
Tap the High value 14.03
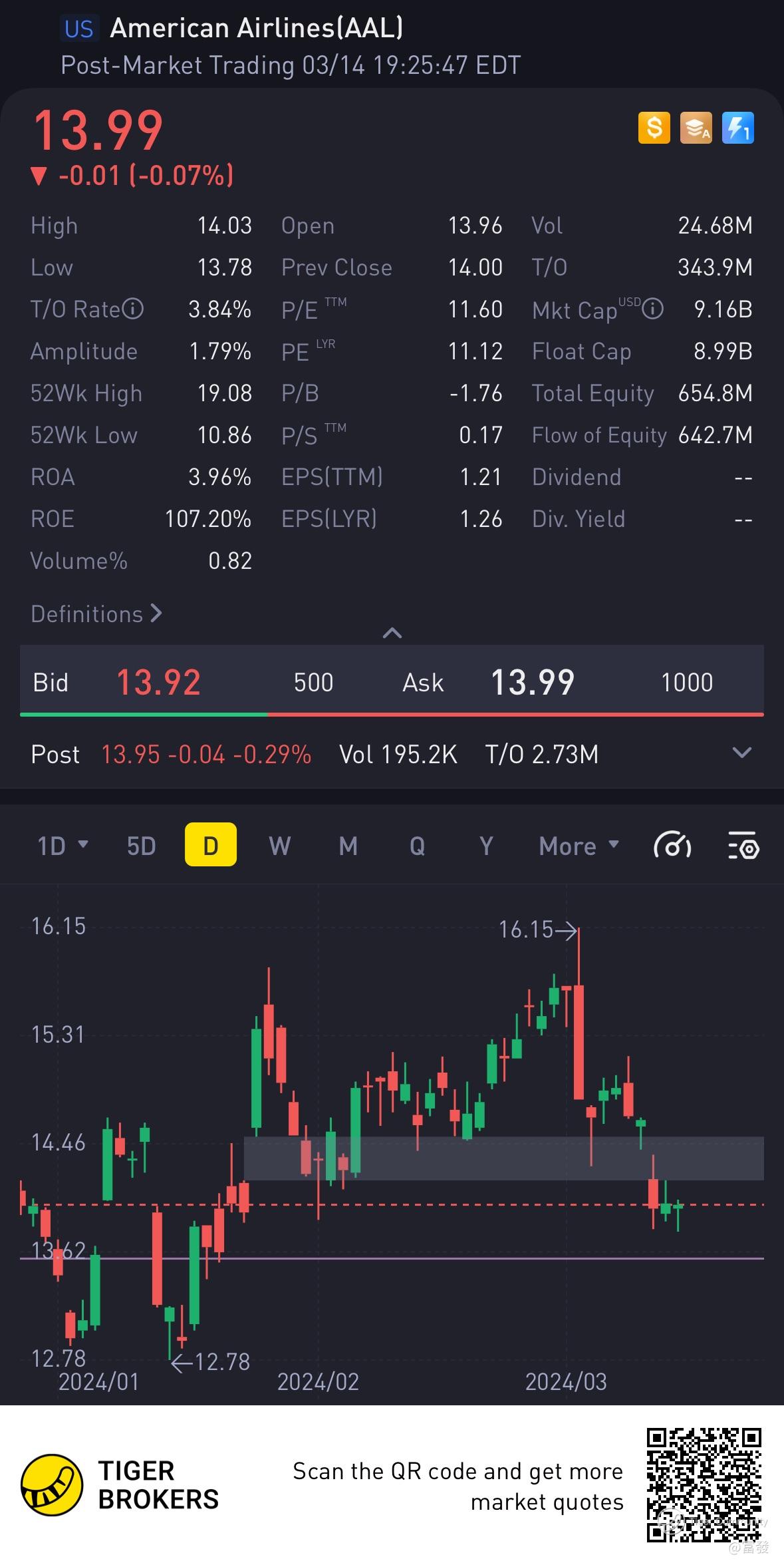[x=225, y=226]
